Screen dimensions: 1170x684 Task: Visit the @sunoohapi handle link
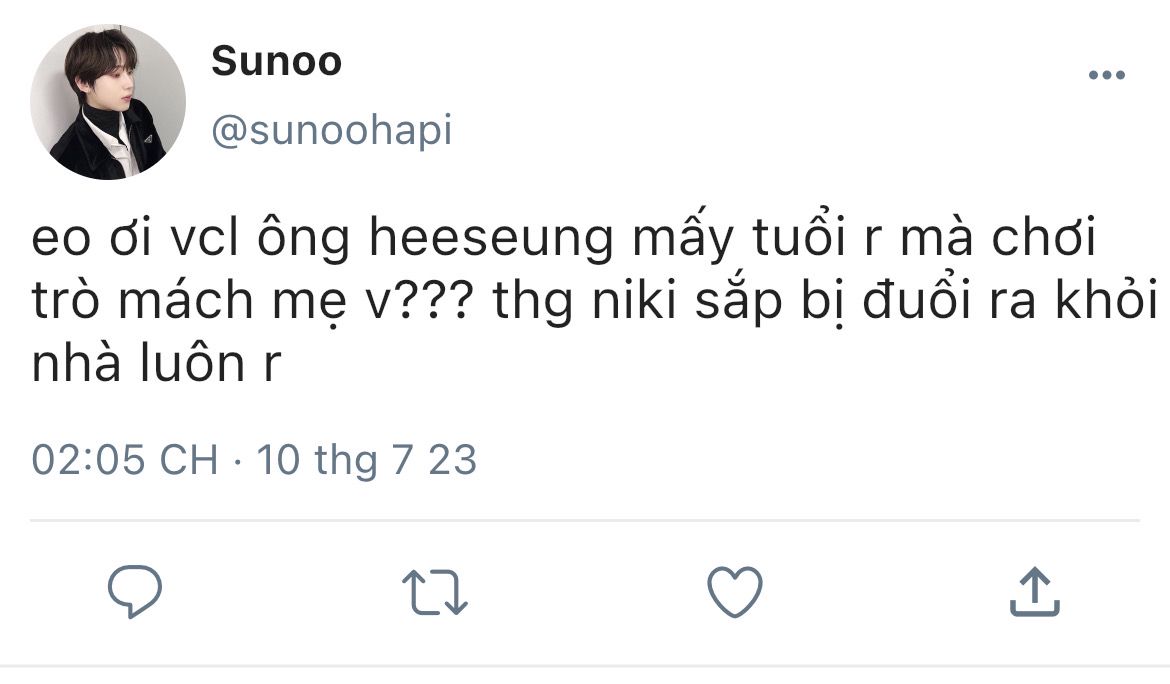click(332, 131)
